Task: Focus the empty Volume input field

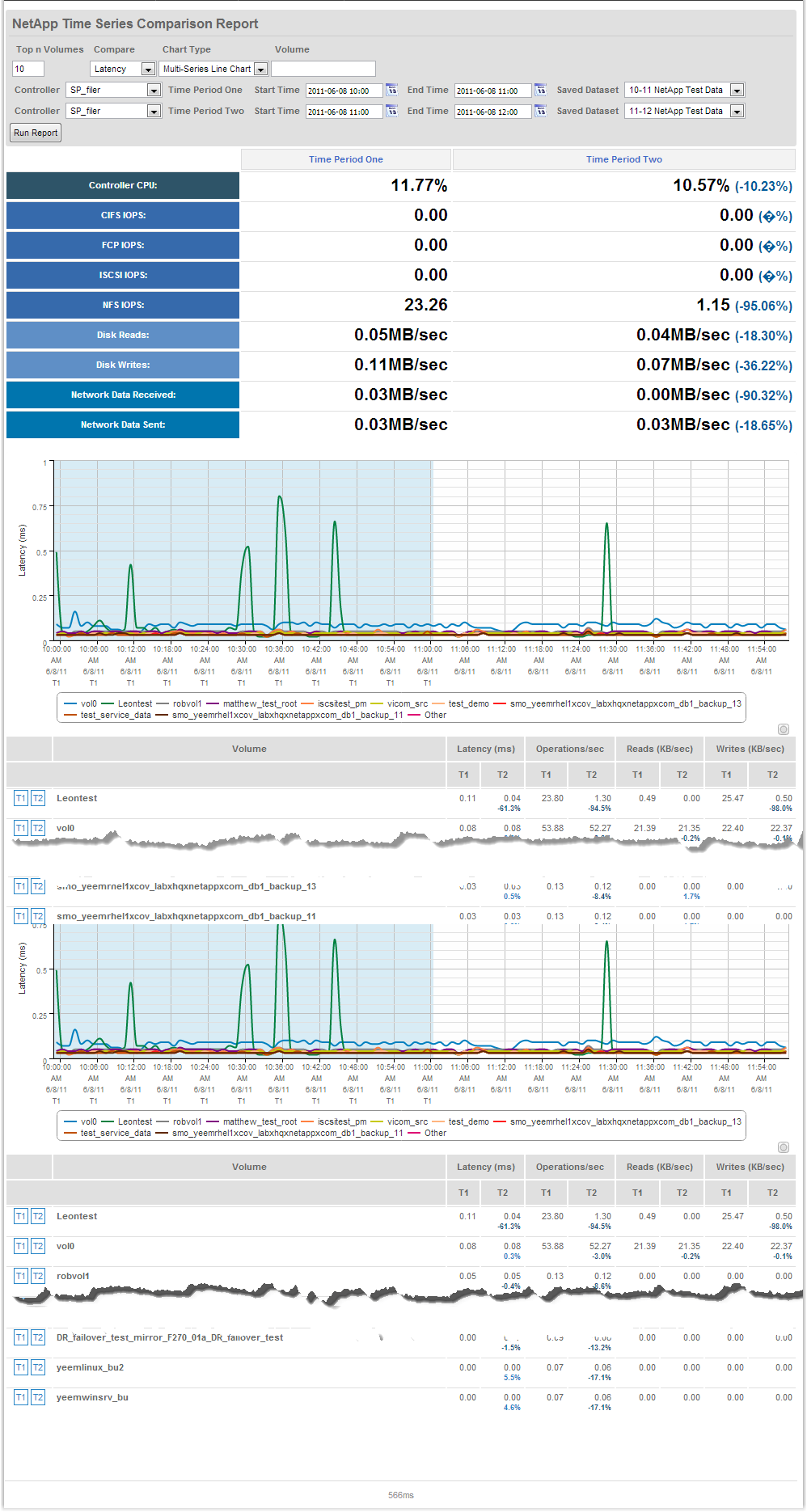Action: click(x=323, y=70)
